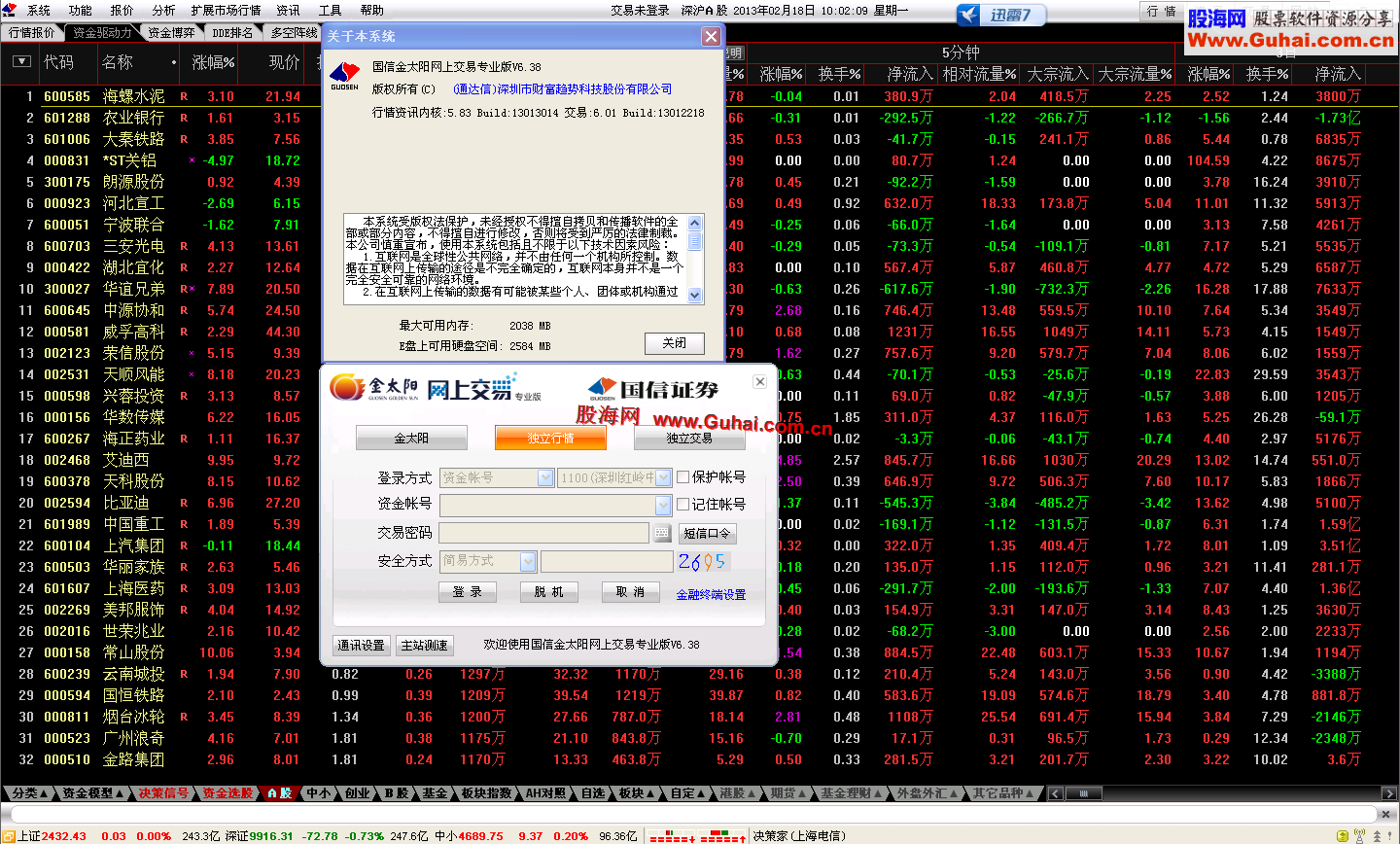The width and height of the screenshot is (1400, 844).
Task: Click the red-green market breadth indicator in status bar
Action: point(697,836)
